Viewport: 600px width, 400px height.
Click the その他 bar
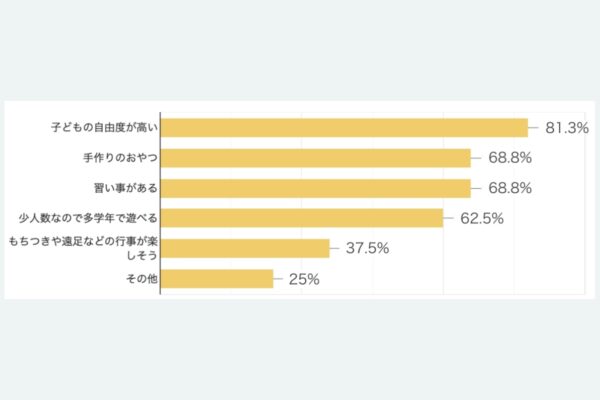click(217, 279)
